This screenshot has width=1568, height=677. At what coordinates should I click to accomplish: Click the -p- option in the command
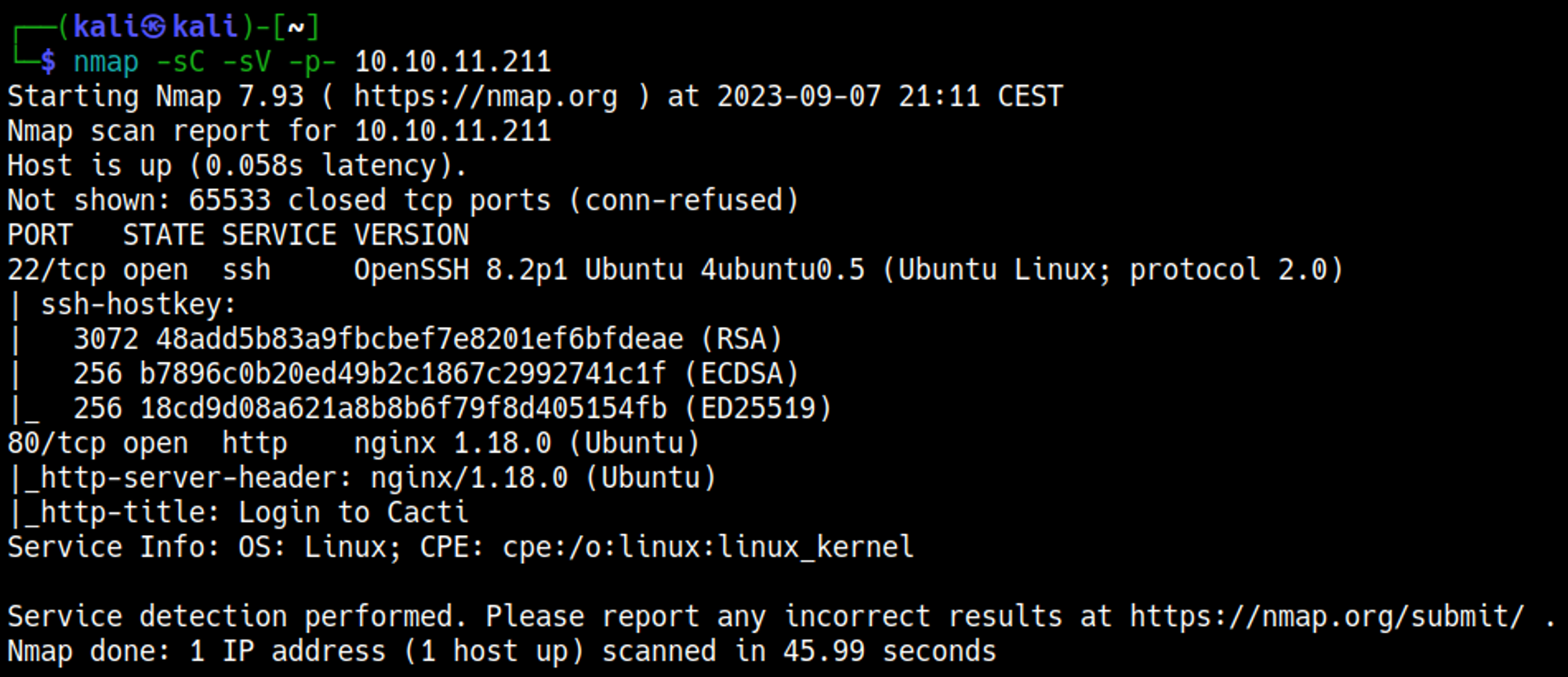(312, 62)
